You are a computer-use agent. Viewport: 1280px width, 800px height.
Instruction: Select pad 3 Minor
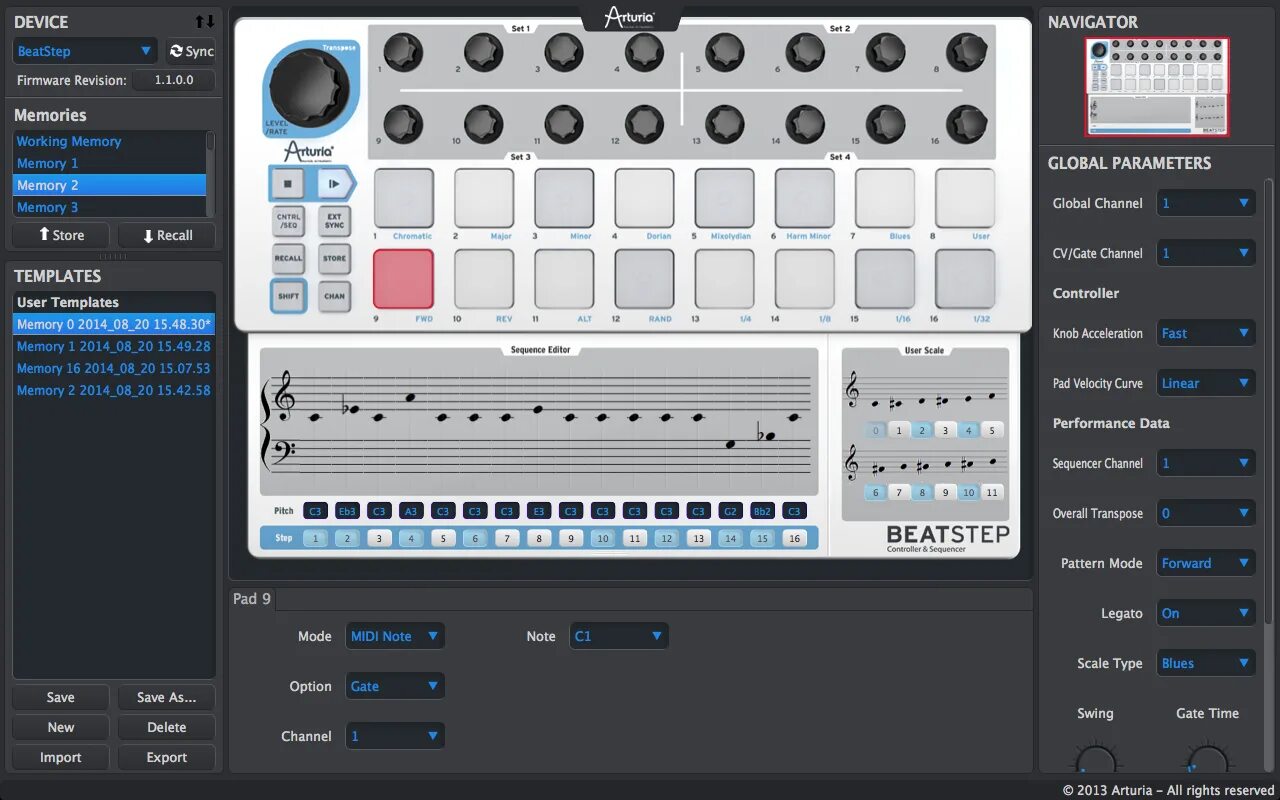[564, 198]
